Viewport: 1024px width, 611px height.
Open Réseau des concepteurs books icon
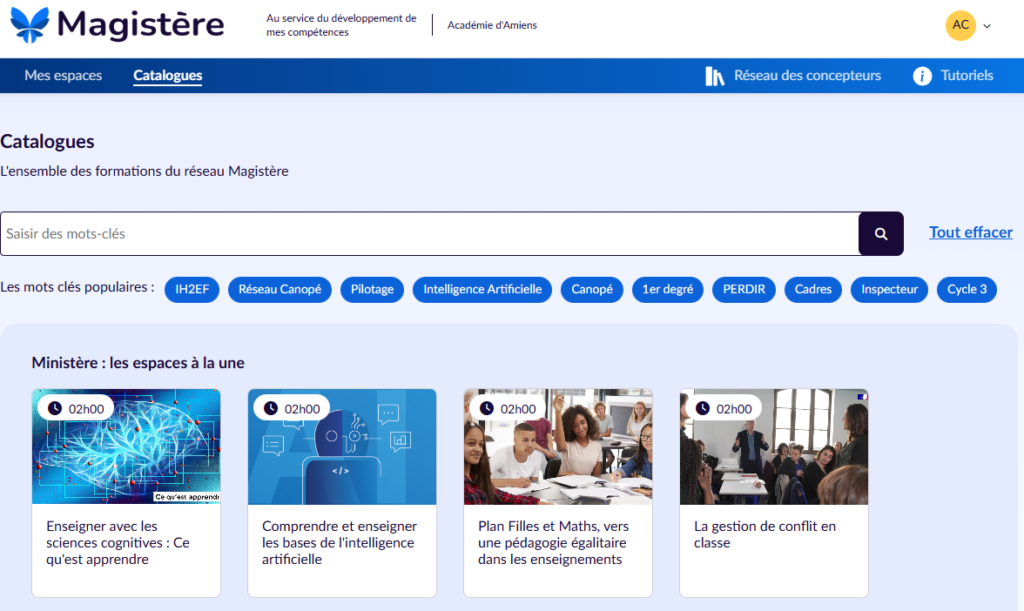pos(714,76)
